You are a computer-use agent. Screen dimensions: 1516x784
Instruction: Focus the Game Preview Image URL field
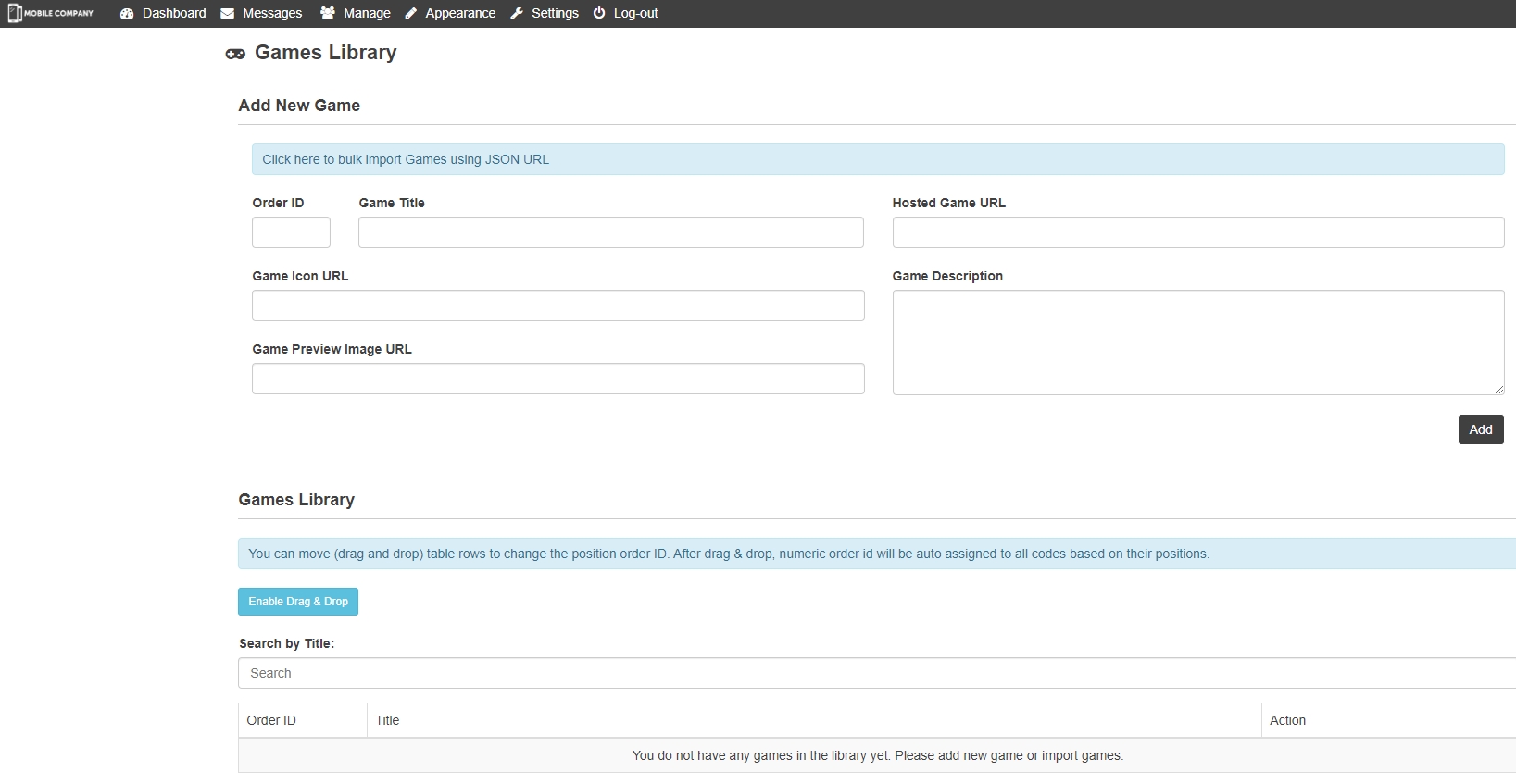558,379
